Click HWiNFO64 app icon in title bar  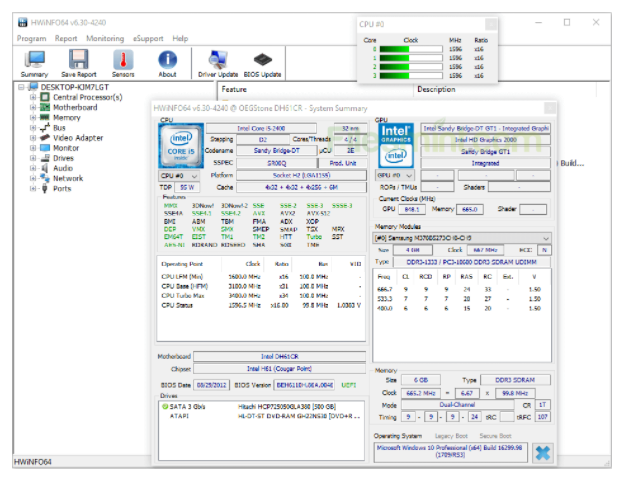click(x=23, y=22)
